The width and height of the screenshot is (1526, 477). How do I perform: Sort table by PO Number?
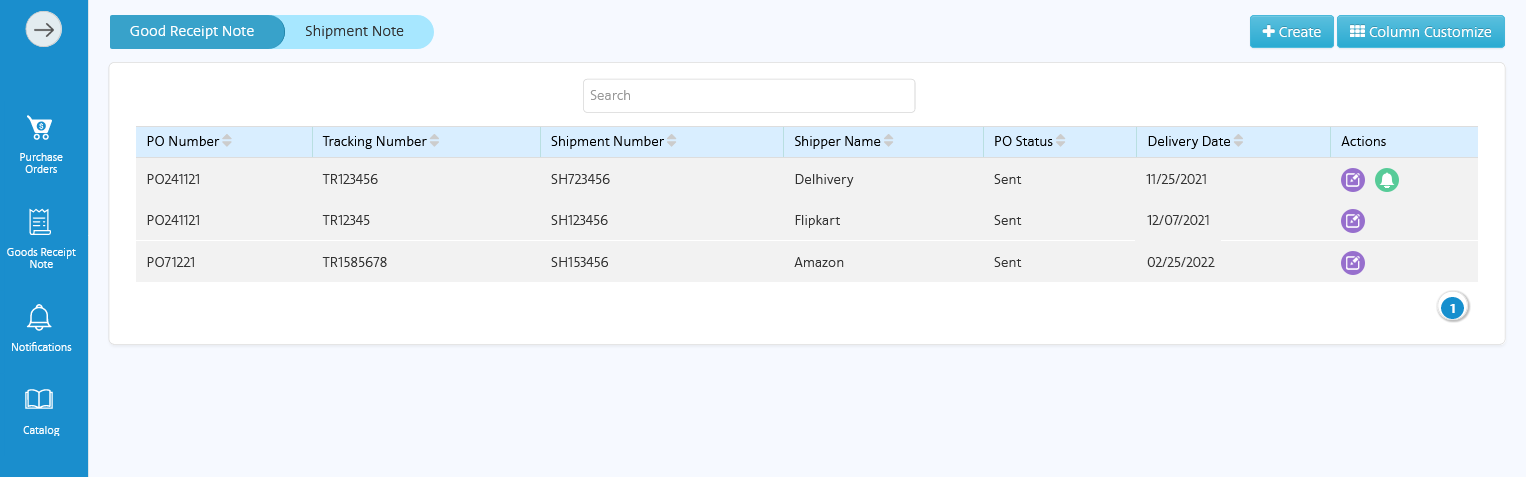(x=227, y=142)
